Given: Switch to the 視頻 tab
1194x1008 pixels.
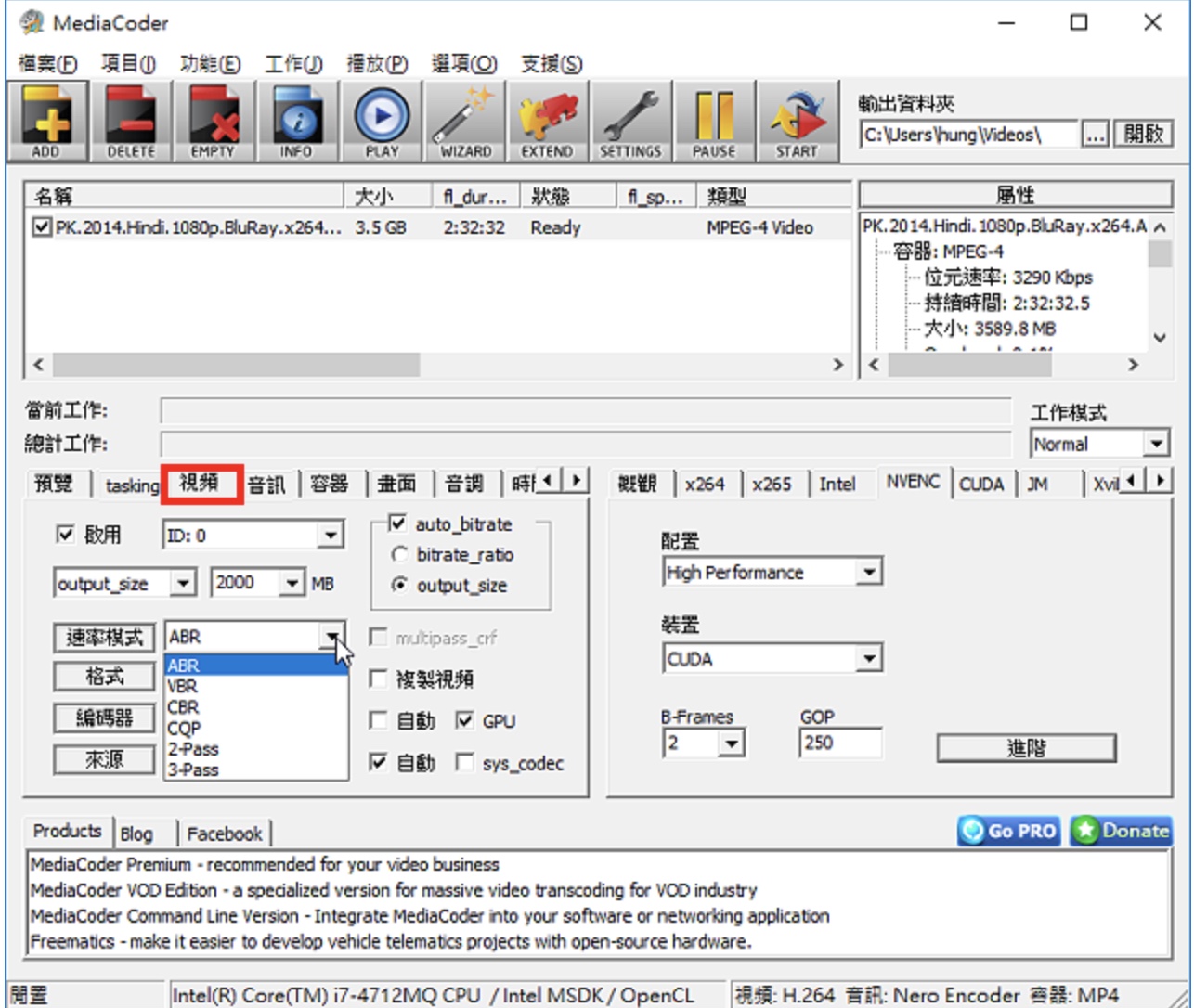Looking at the screenshot, I should (x=200, y=482).
